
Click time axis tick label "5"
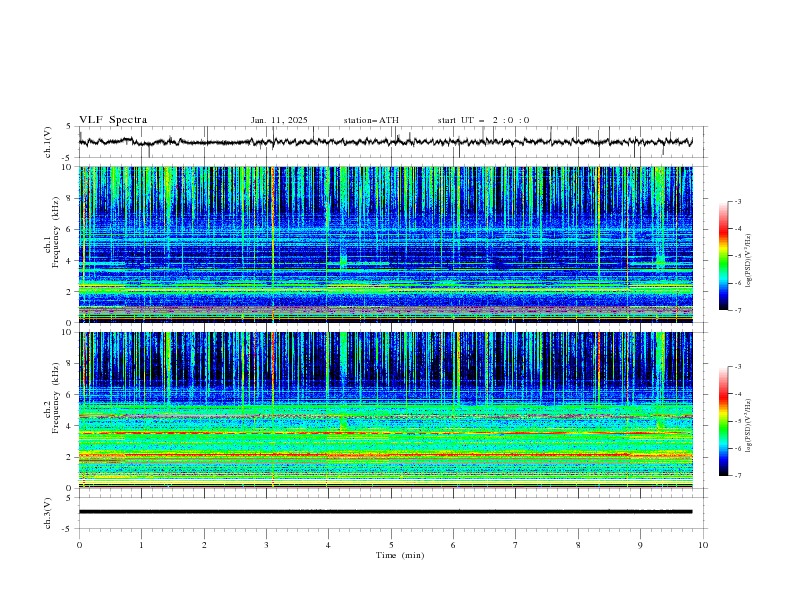[x=391, y=545]
